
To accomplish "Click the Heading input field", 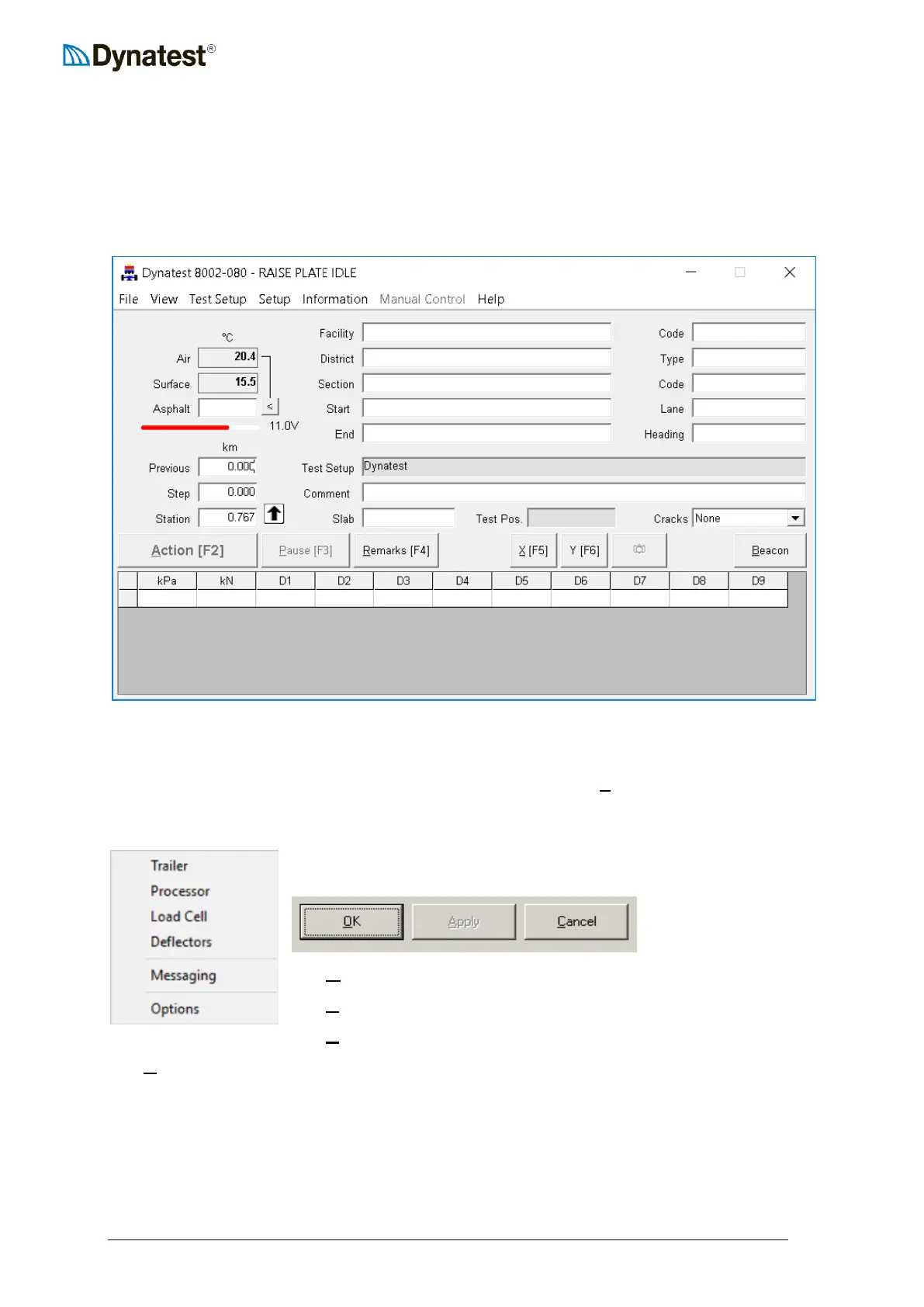I will 749,434.
